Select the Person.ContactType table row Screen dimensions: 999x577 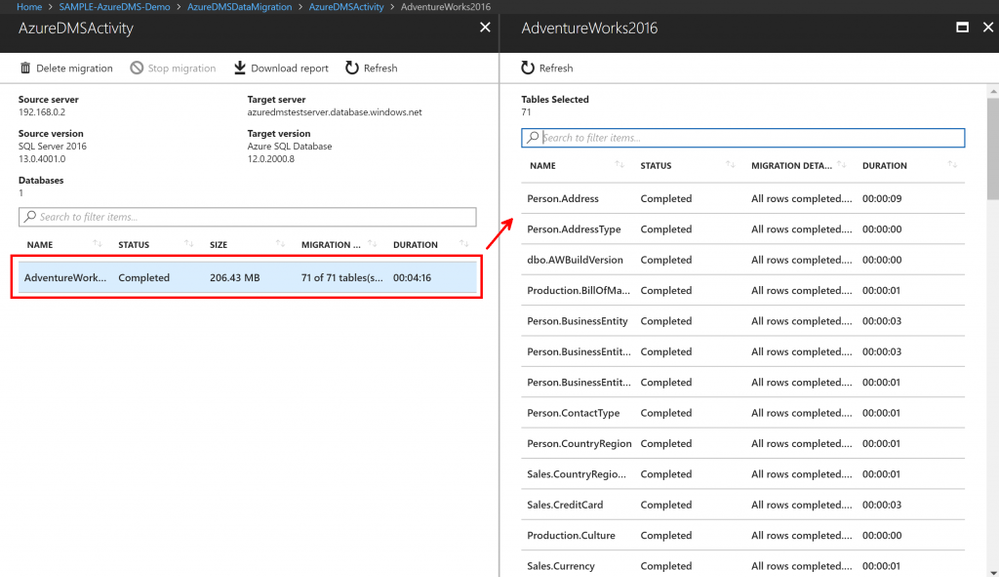point(743,413)
